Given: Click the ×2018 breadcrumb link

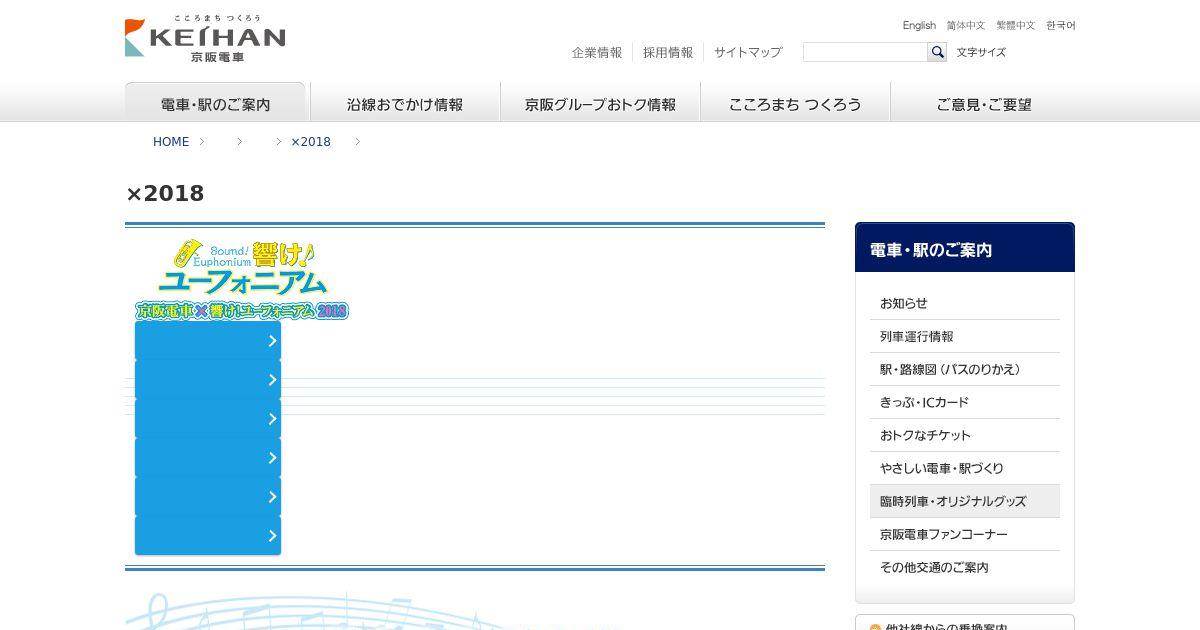Looking at the screenshot, I should (311, 142).
